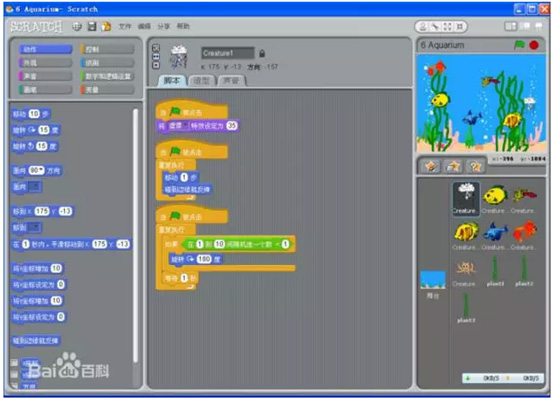The image size is (554, 401).
Task: Tick the y position reporter checkbox
Action: [x=14, y=374]
